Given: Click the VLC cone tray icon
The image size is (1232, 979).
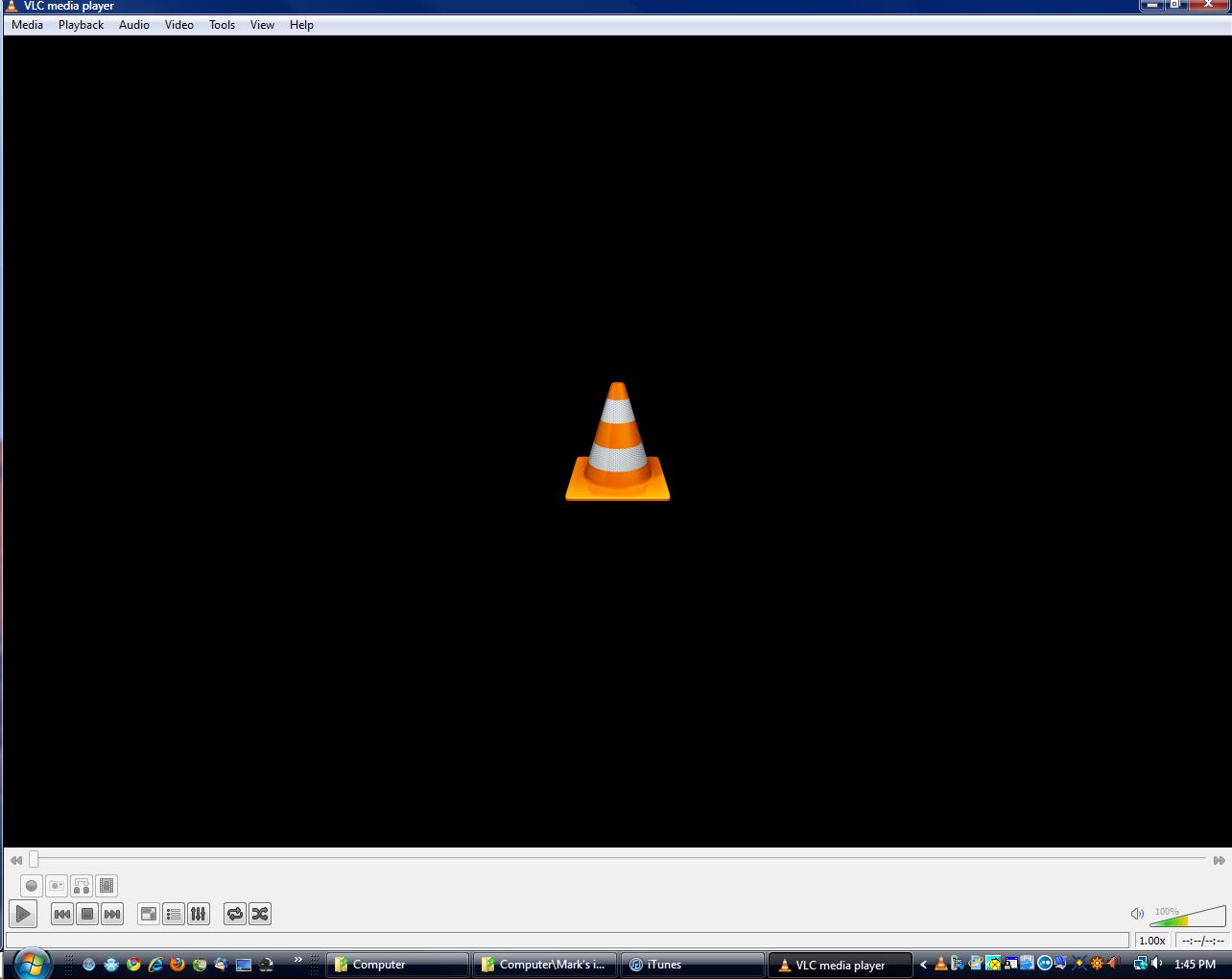Looking at the screenshot, I should coord(940,964).
